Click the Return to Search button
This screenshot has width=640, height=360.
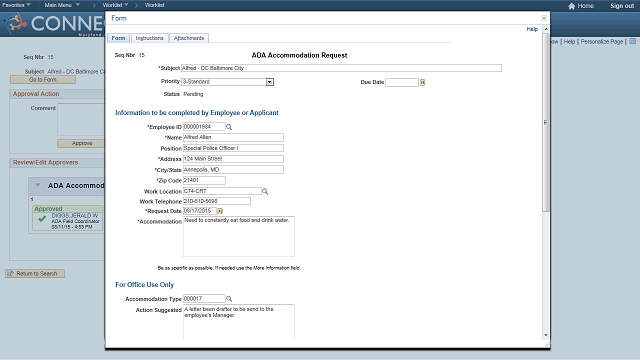(x=35, y=273)
